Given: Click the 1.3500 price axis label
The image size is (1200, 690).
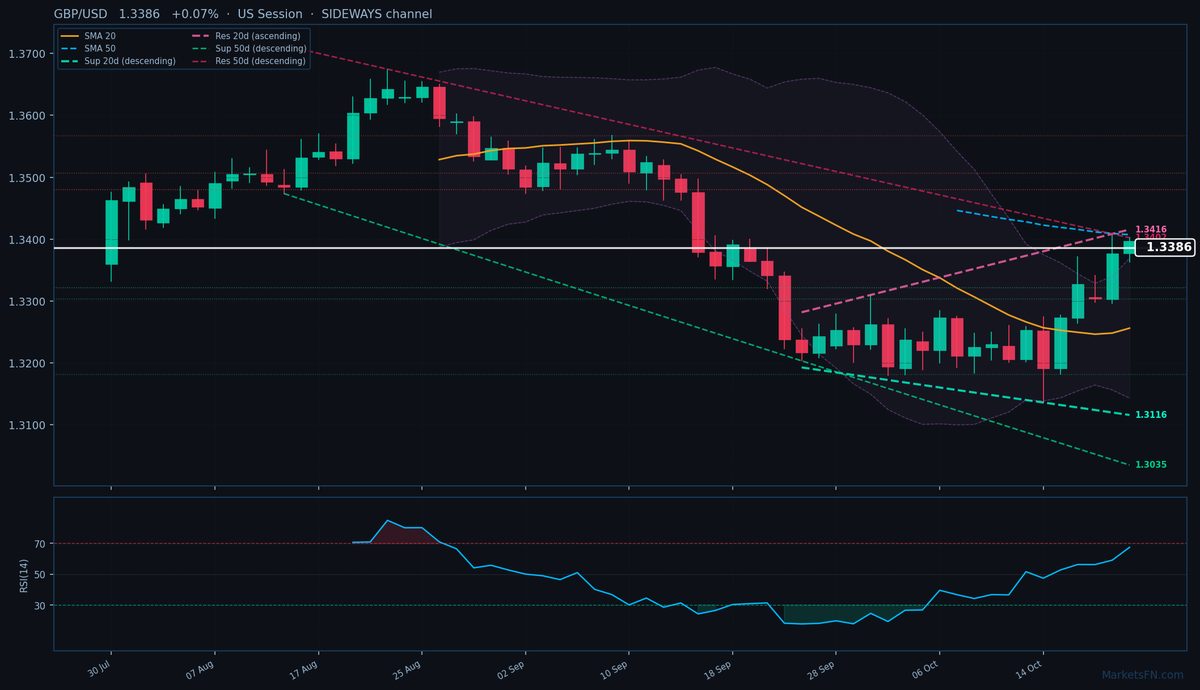Looking at the screenshot, I should 27,178.
